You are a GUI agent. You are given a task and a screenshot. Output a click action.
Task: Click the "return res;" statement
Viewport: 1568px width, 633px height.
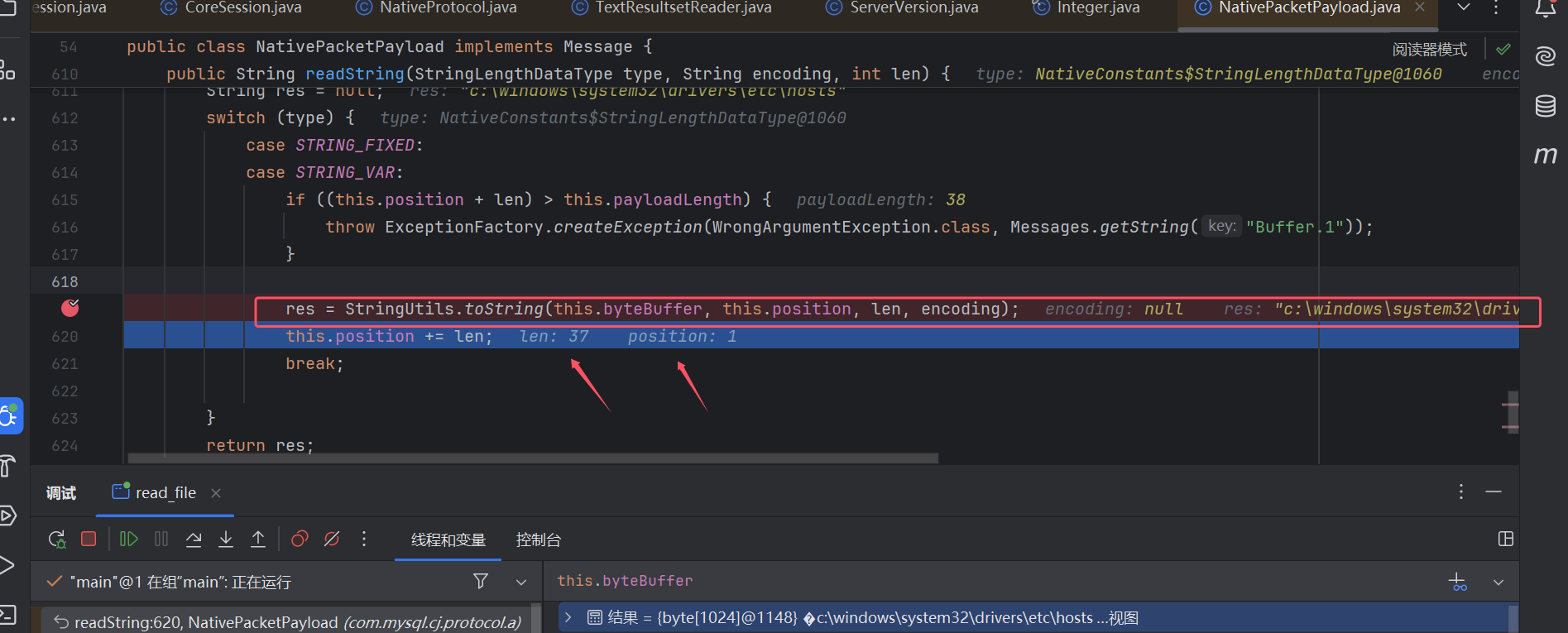point(261,445)
